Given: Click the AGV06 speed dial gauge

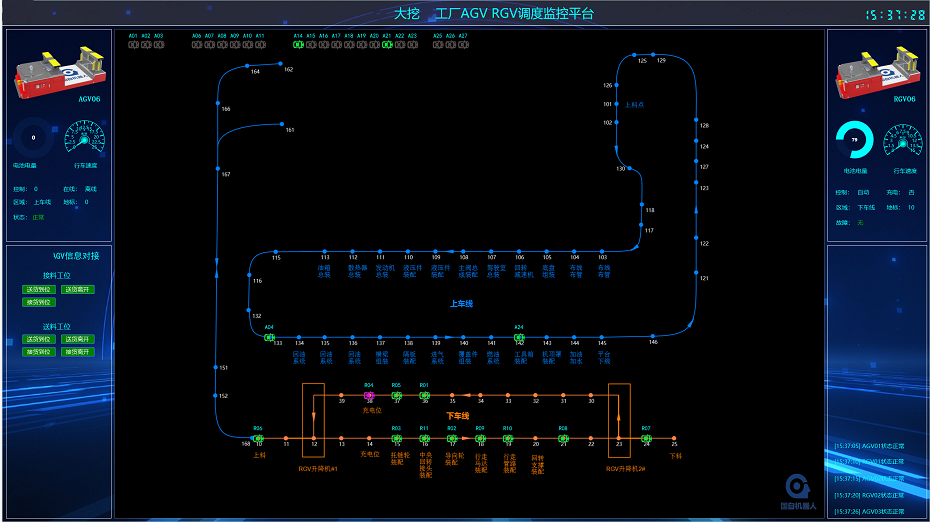Looking at the screenshot, I should click(83, 139).
